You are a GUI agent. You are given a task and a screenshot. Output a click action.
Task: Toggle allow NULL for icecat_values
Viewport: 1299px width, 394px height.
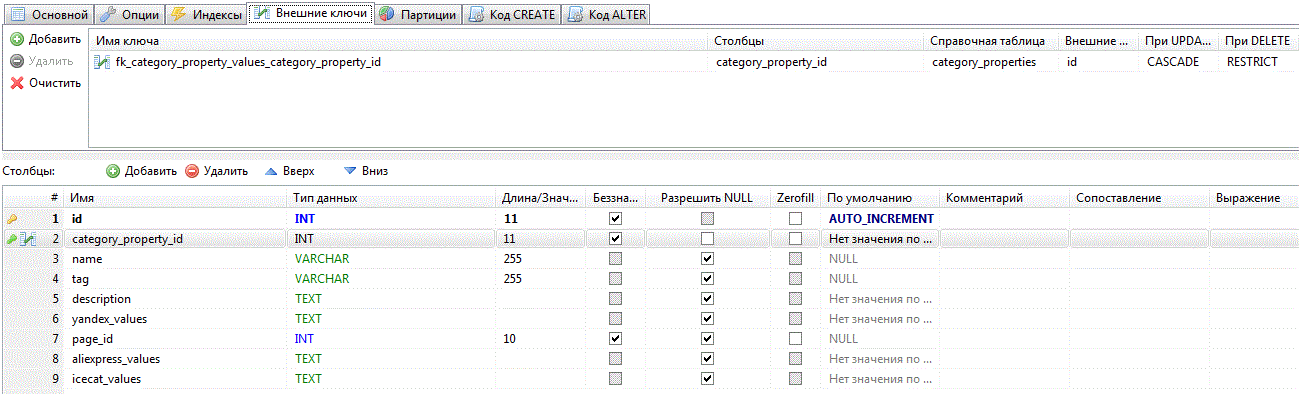(707, 379)
